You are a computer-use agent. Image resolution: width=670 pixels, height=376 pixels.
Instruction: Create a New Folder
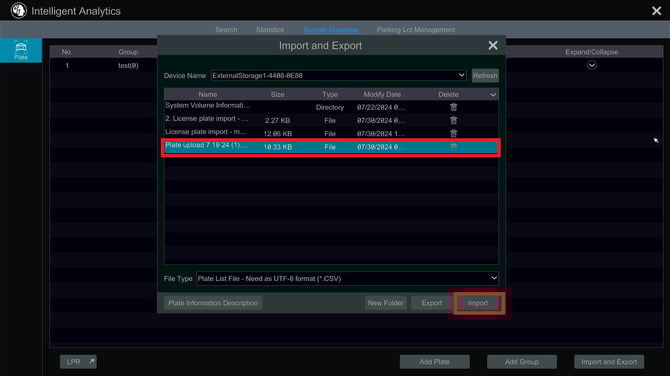tap(385, 303)
